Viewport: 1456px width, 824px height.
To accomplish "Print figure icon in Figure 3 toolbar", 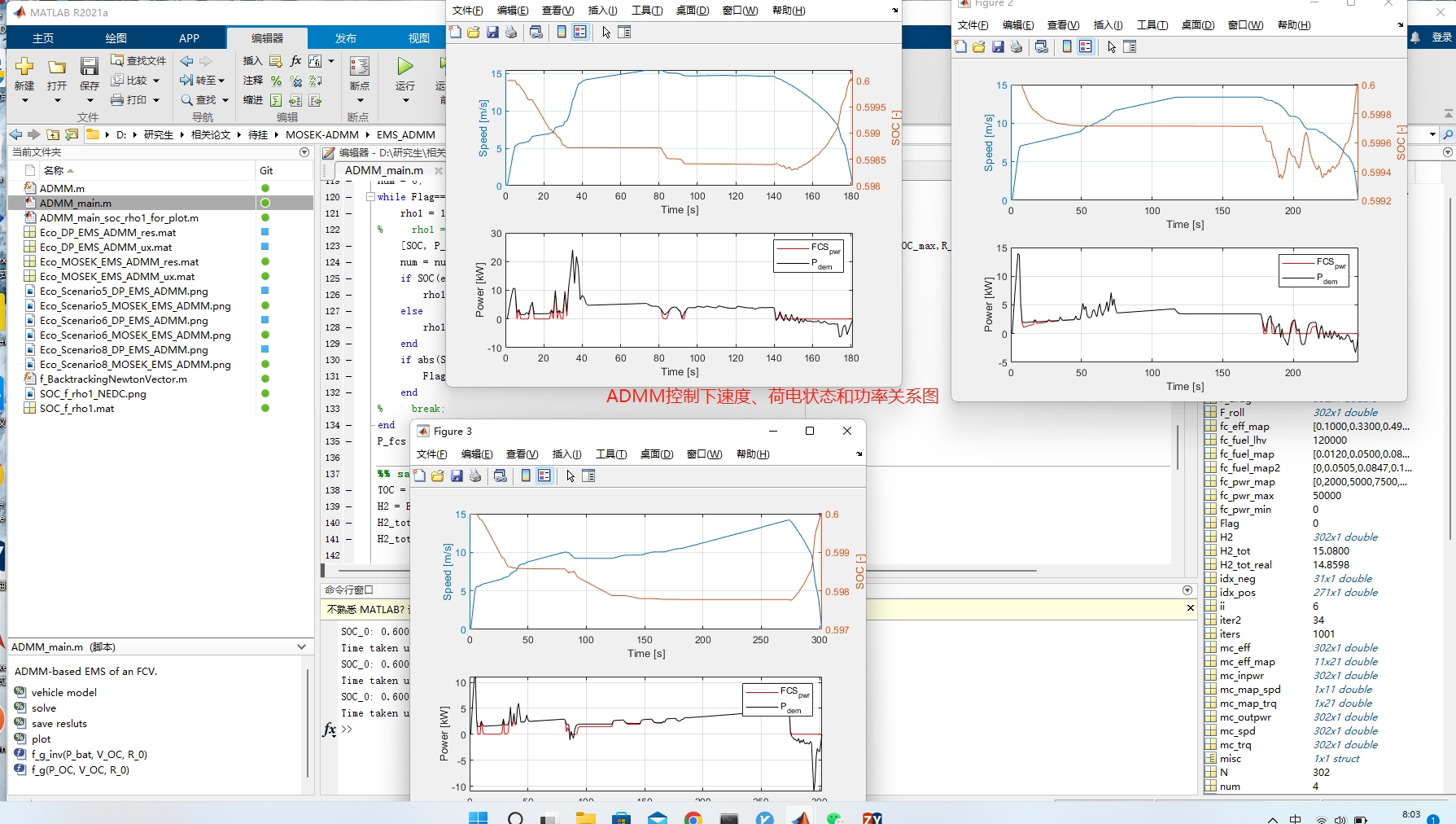I will pos(475,476).
